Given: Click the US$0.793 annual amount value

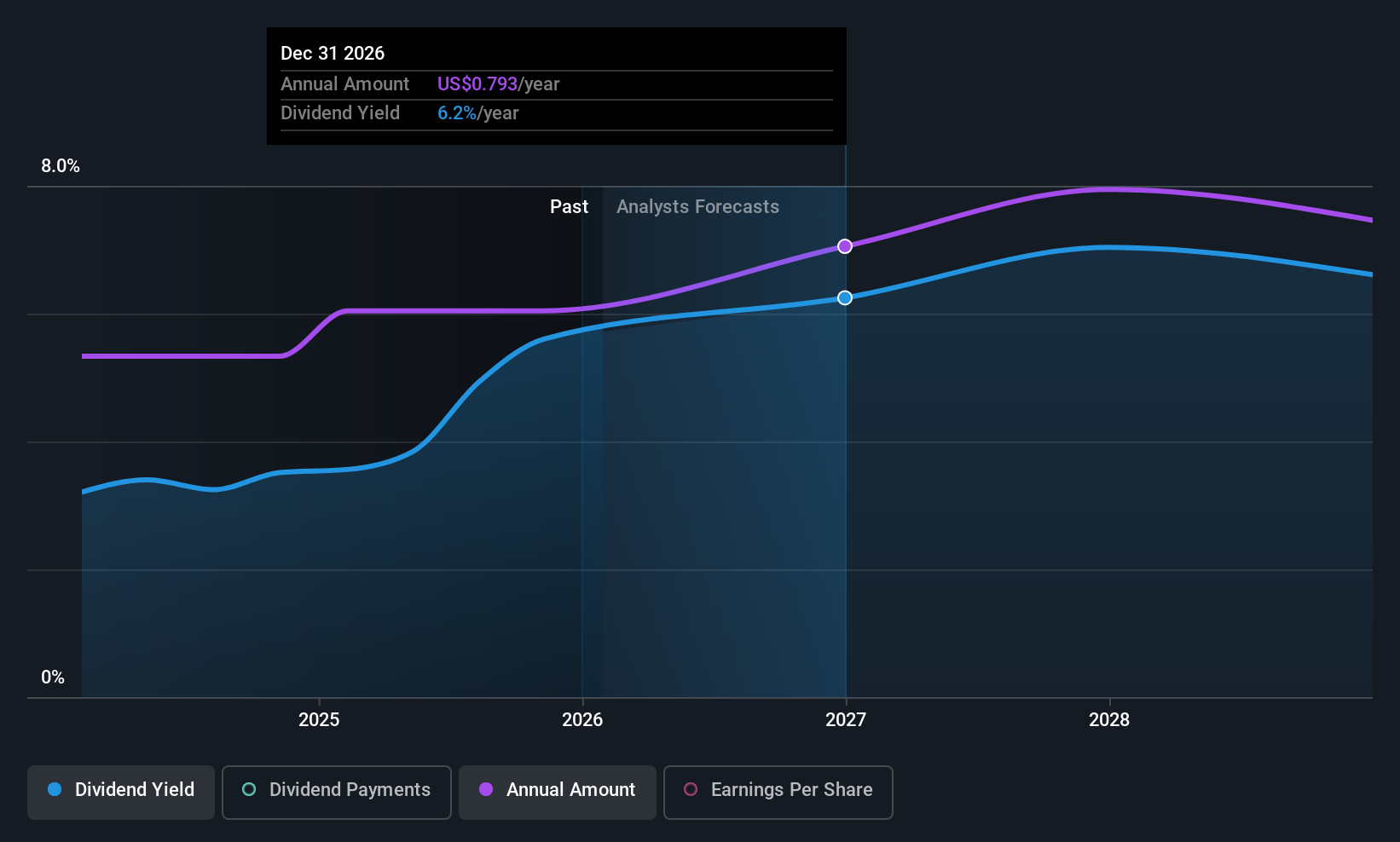Looking at the screenshot, I should [477, 84].
